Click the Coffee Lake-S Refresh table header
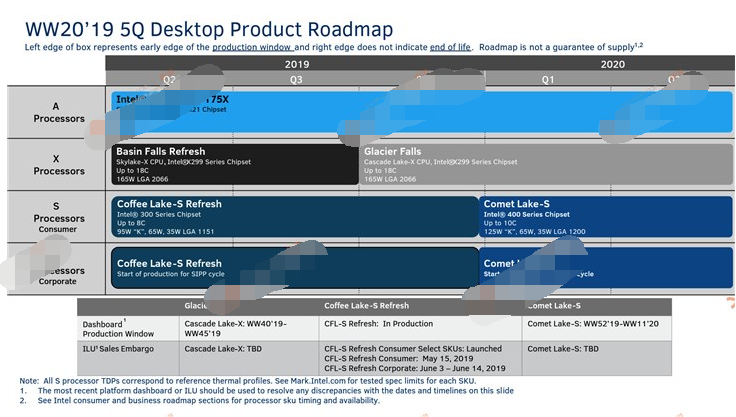Viewport: 736px width, 417px height. (366, 306)
